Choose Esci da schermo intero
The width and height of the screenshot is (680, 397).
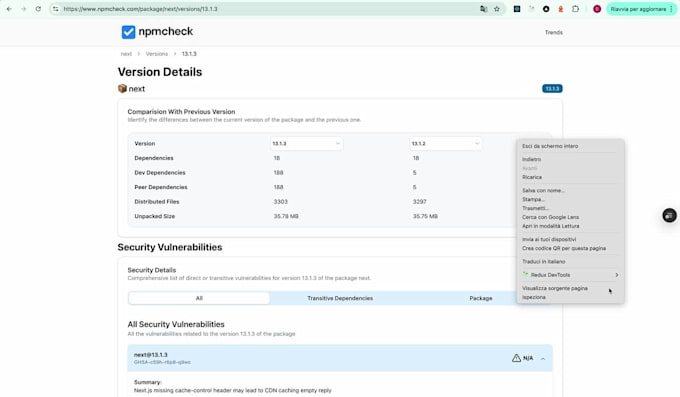pyautogui.click(x=550, y=146)
